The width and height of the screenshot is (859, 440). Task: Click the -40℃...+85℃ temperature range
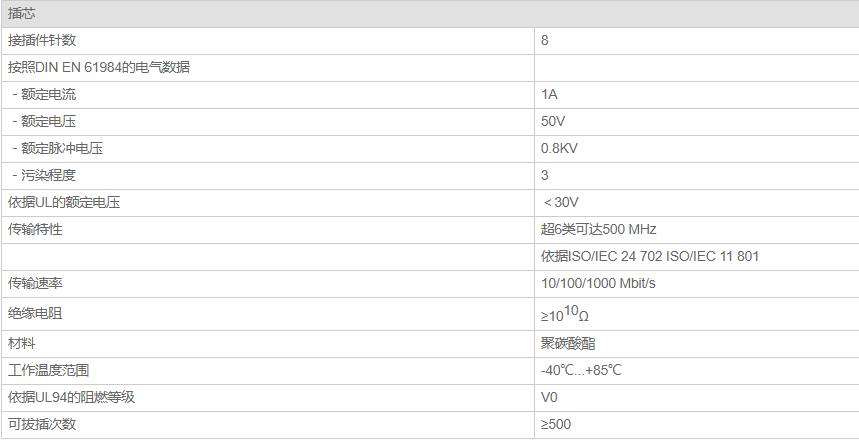tap(581, 370)
